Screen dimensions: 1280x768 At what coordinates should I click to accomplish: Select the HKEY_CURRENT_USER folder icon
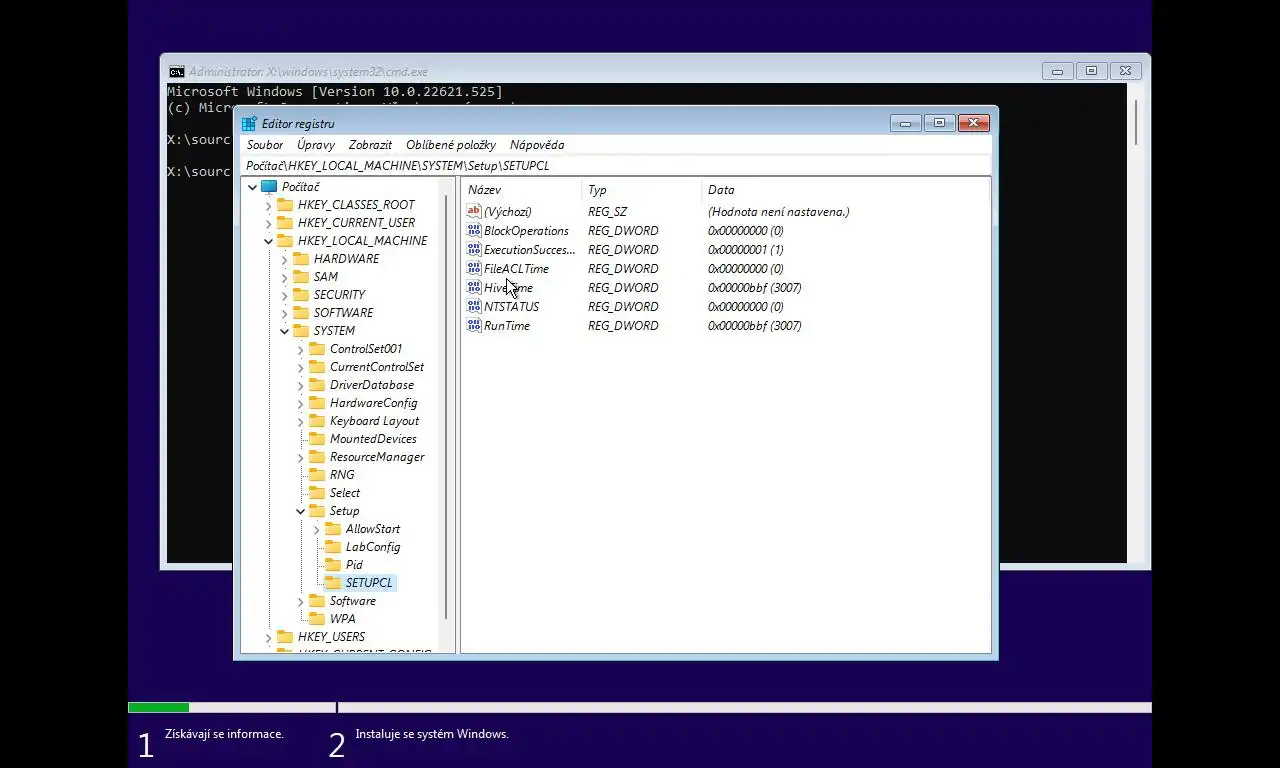285,223
